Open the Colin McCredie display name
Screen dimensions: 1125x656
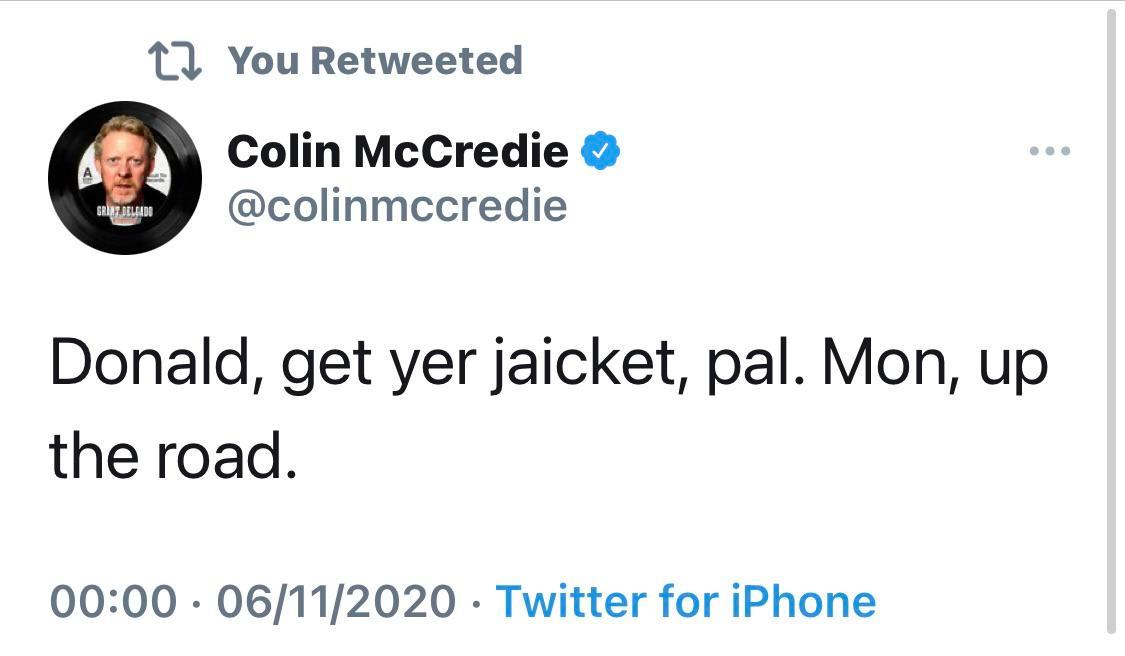pos(397,152)
